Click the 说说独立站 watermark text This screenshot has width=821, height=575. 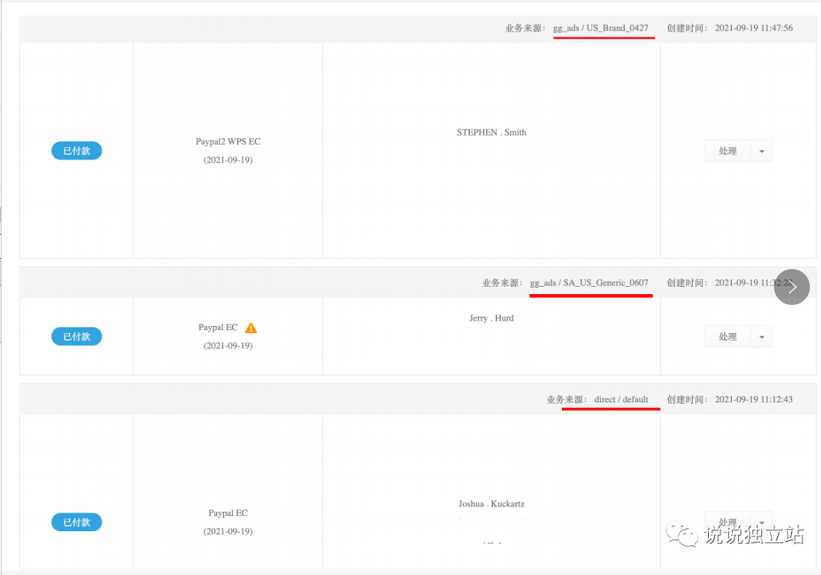754,535
